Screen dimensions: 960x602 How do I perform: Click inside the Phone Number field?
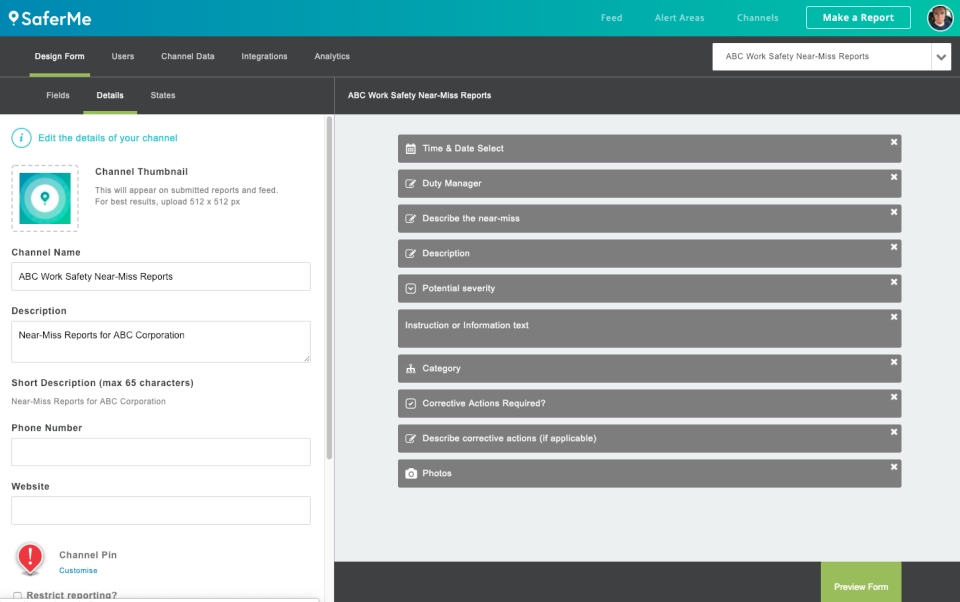tap(160, 451)
